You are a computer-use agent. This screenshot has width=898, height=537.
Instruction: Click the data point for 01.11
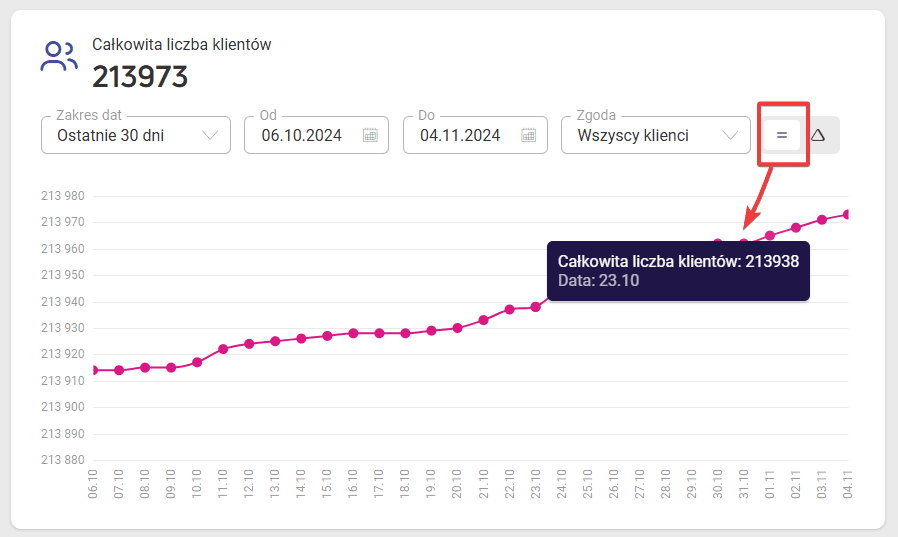tap(770, 235)
